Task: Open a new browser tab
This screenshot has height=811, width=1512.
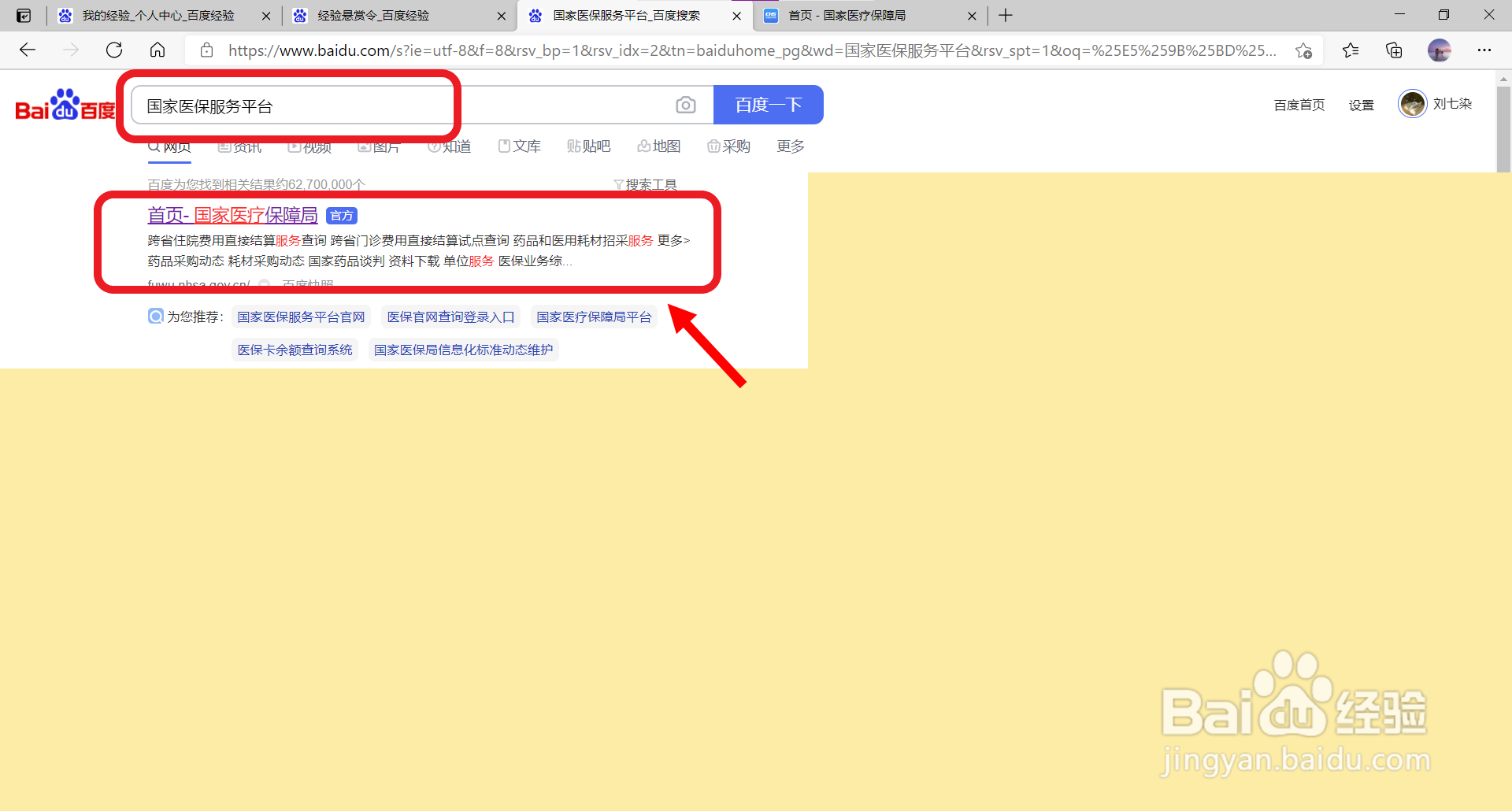Action: point(1006,16)
